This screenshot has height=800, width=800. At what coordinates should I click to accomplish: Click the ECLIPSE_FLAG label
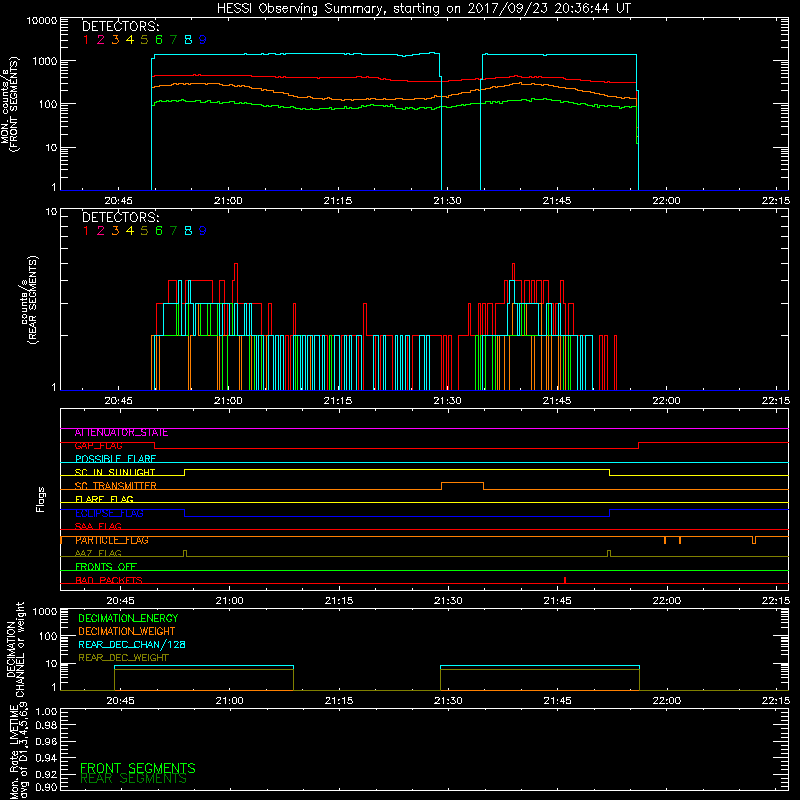click(109, 513)
